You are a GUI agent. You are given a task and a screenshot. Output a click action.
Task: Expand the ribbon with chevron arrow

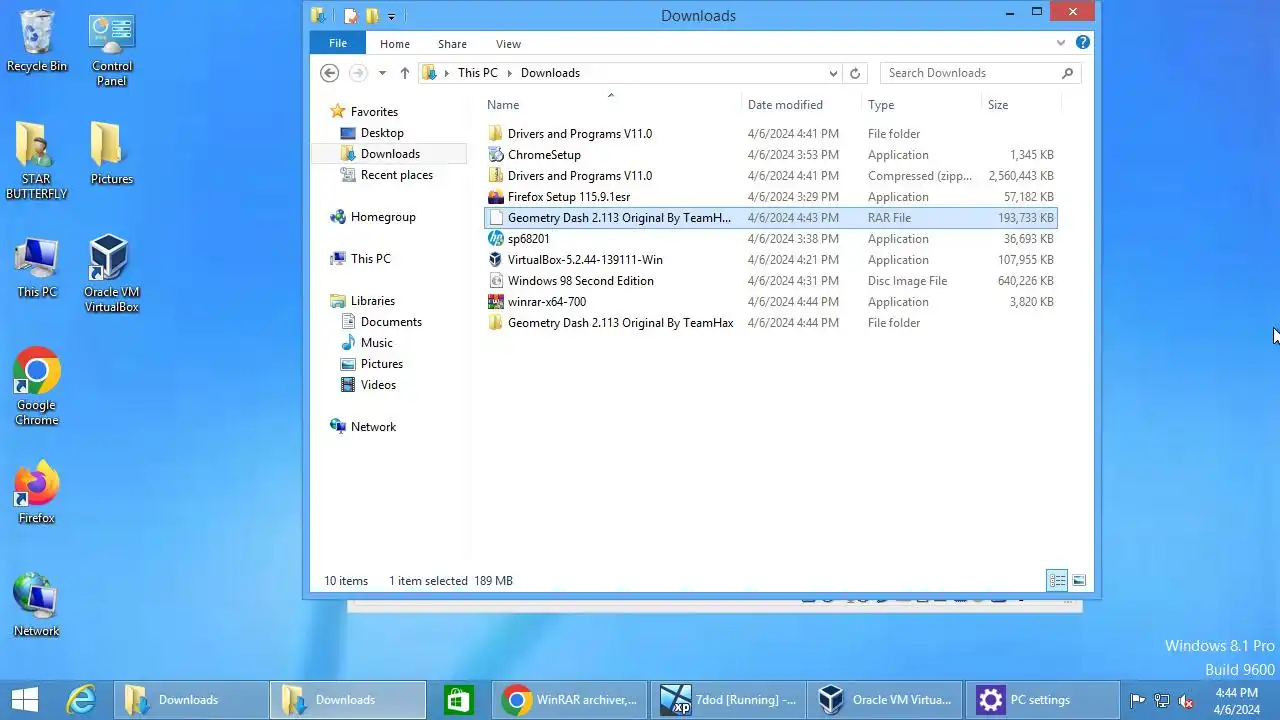[1061, 43]
